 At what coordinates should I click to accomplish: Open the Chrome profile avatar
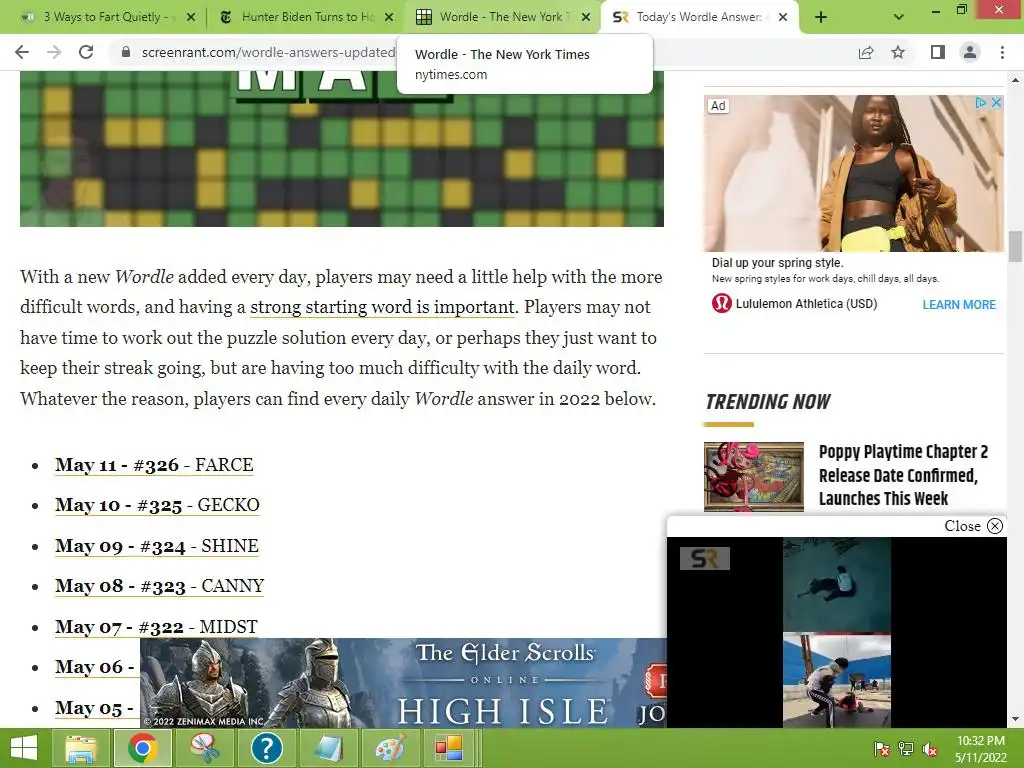pos(970,52)
